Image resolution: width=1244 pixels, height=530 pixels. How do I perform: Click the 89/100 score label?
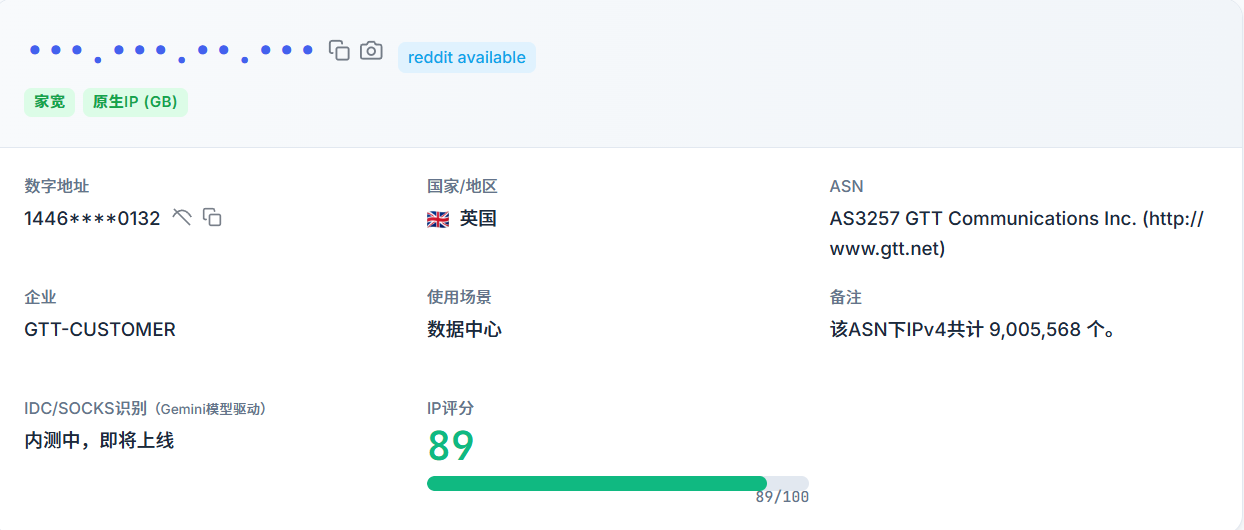pyautogui.click(x=782, y=497)
